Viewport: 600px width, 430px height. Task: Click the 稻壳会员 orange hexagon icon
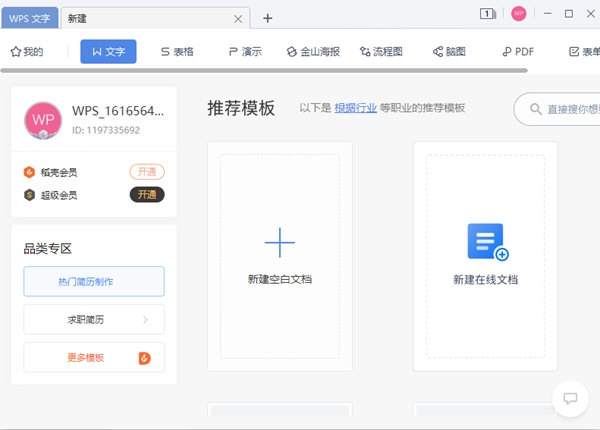coord(29,172)
